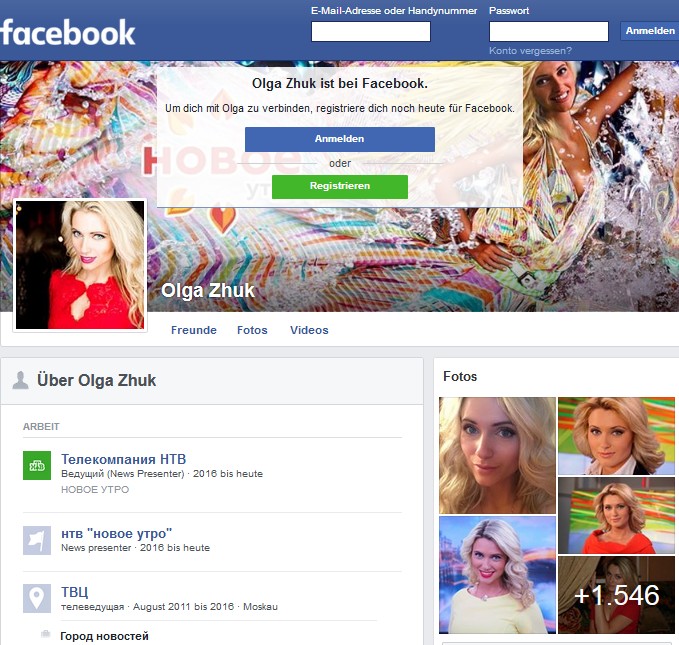This screenshot has width=679, height=645.
Task: Open the нтв "новое утро" link
Action: click(116, 533)
